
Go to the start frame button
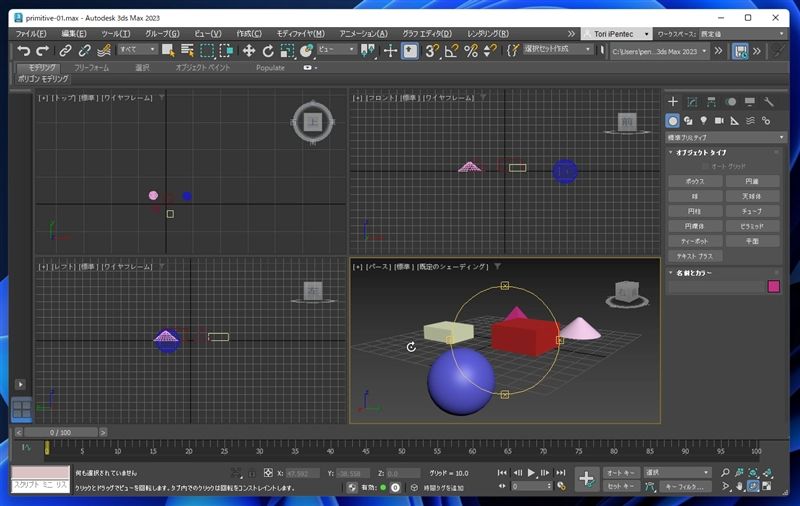pyautogui.click(x=502, y=473)
